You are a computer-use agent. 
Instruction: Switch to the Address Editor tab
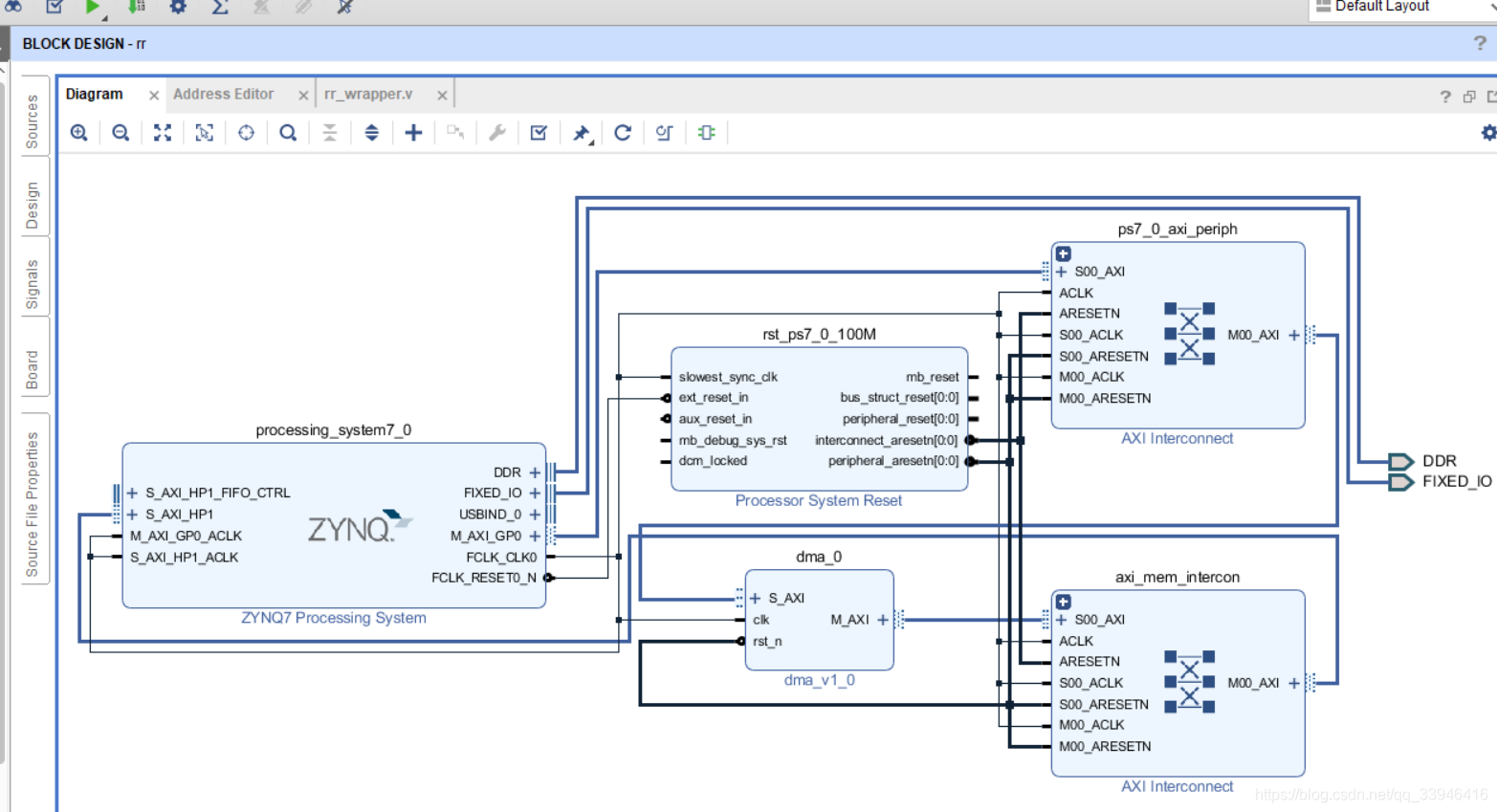click(223, 94)
